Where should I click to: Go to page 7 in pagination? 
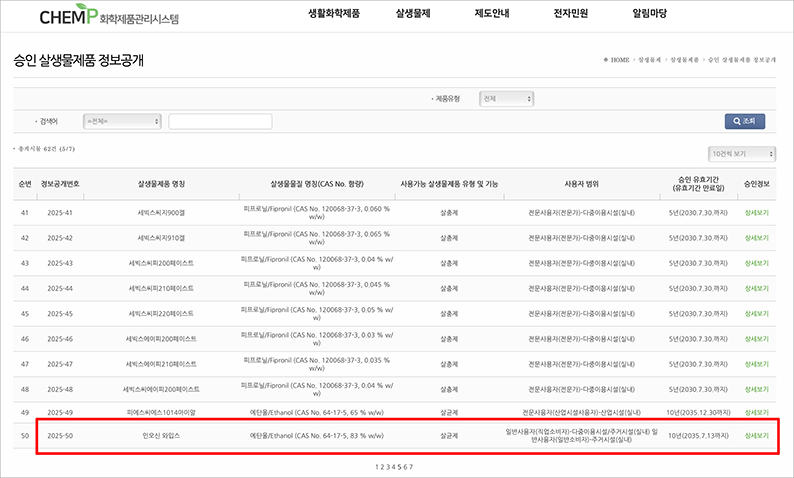409,467
